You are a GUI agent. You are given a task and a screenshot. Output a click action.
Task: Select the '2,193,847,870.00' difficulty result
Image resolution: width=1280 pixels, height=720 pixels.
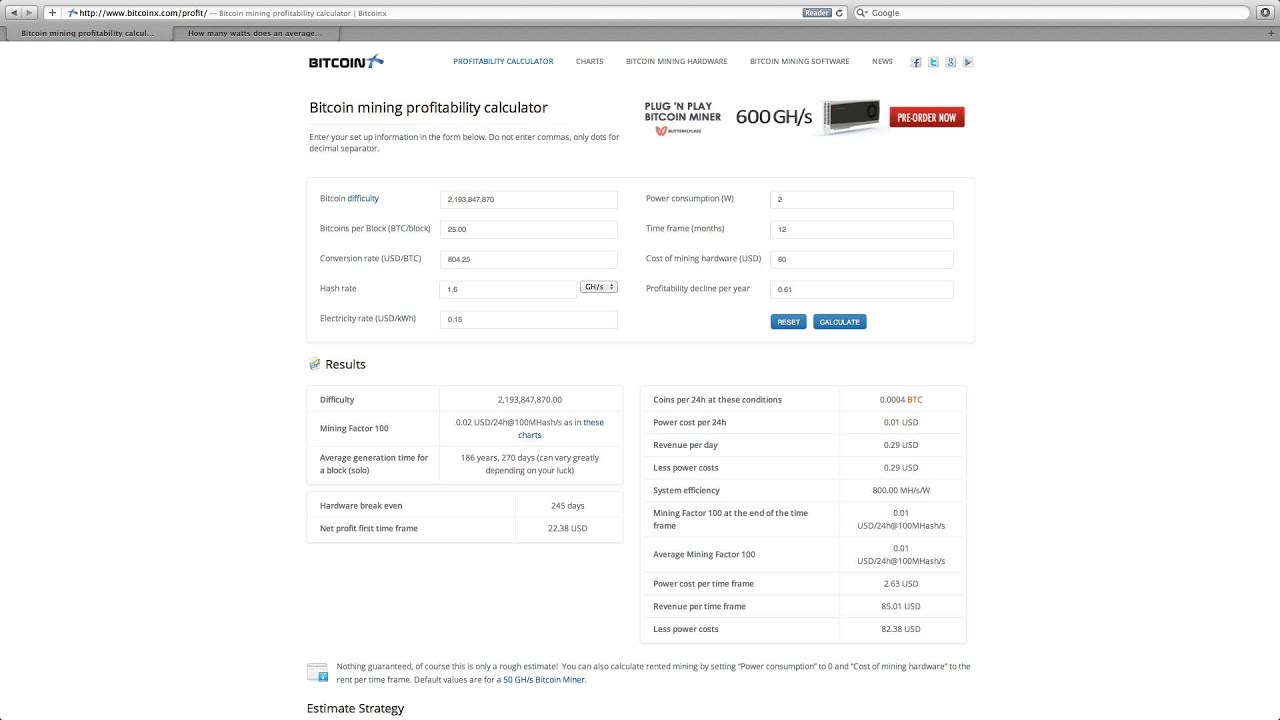(530, 400)
